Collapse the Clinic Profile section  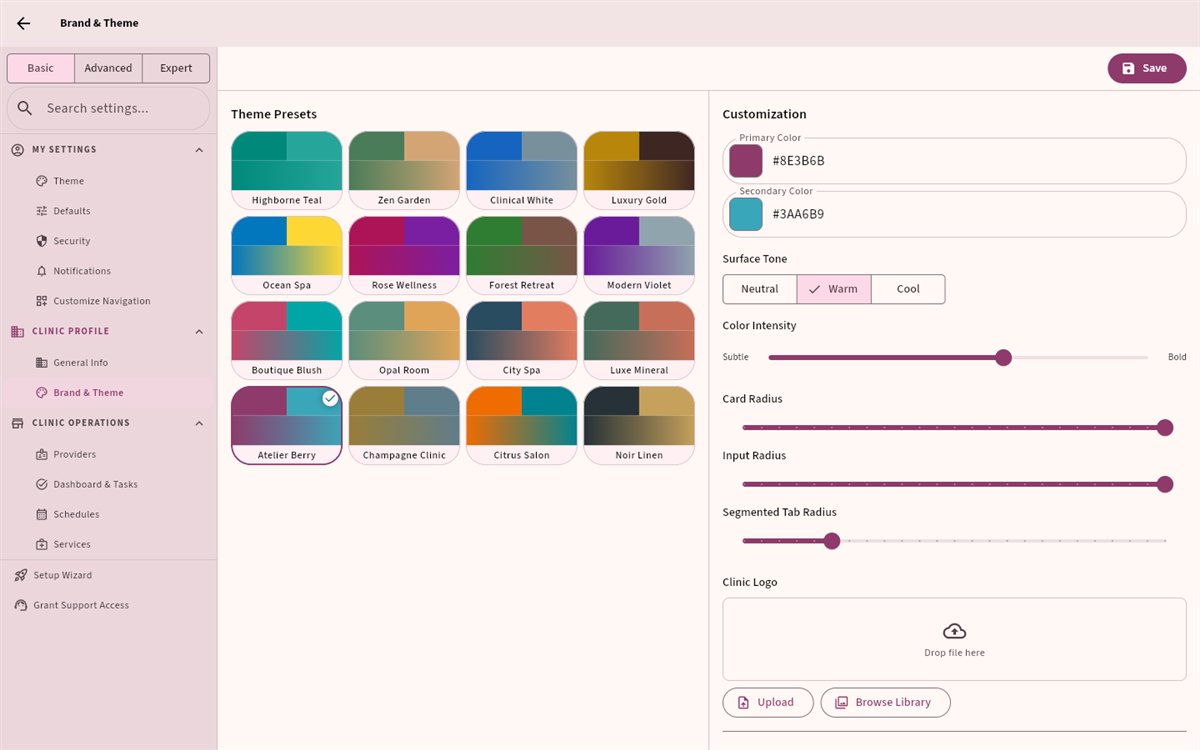199,331
